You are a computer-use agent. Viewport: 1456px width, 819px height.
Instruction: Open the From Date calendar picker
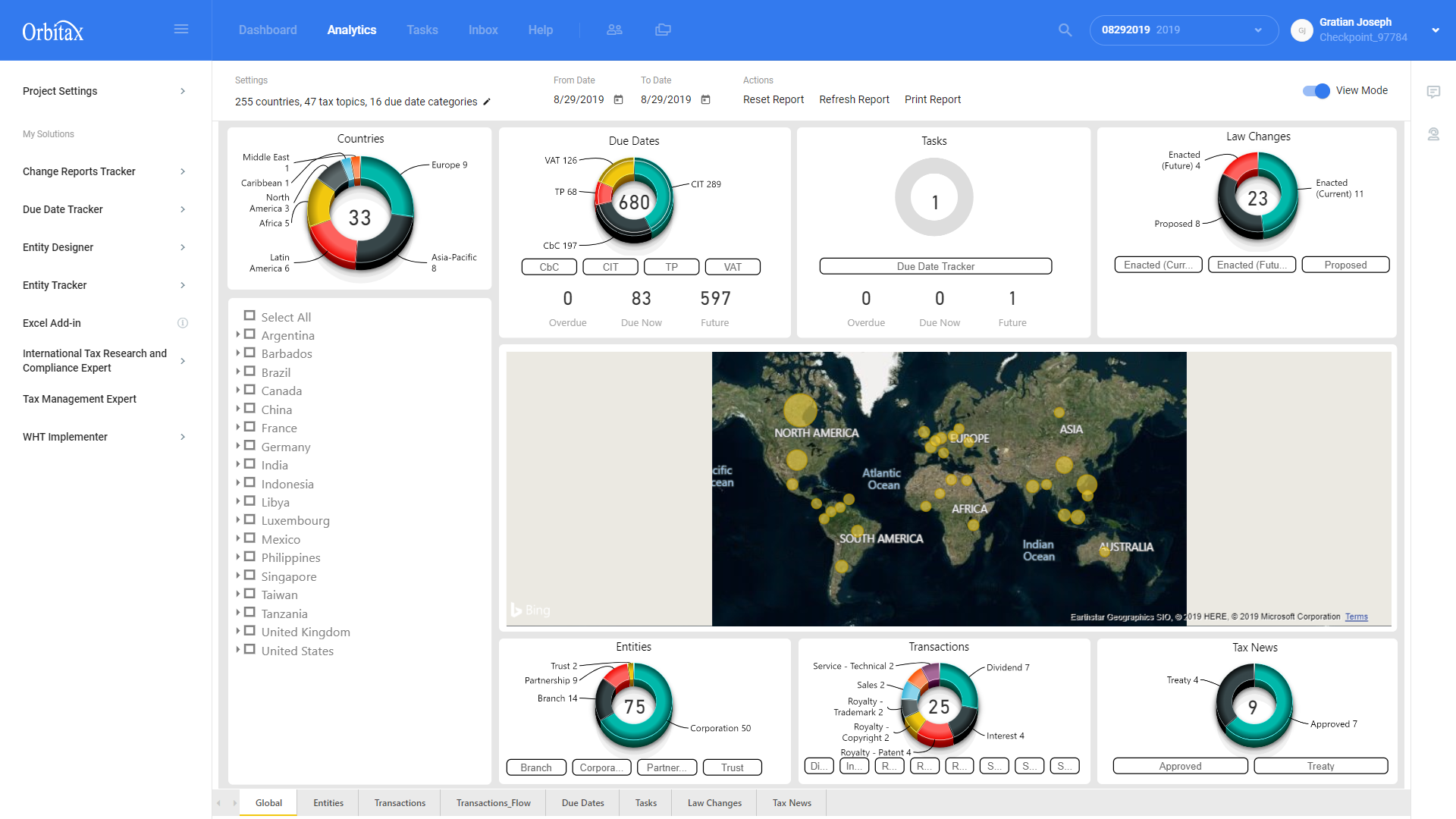(x=618, y=99)
